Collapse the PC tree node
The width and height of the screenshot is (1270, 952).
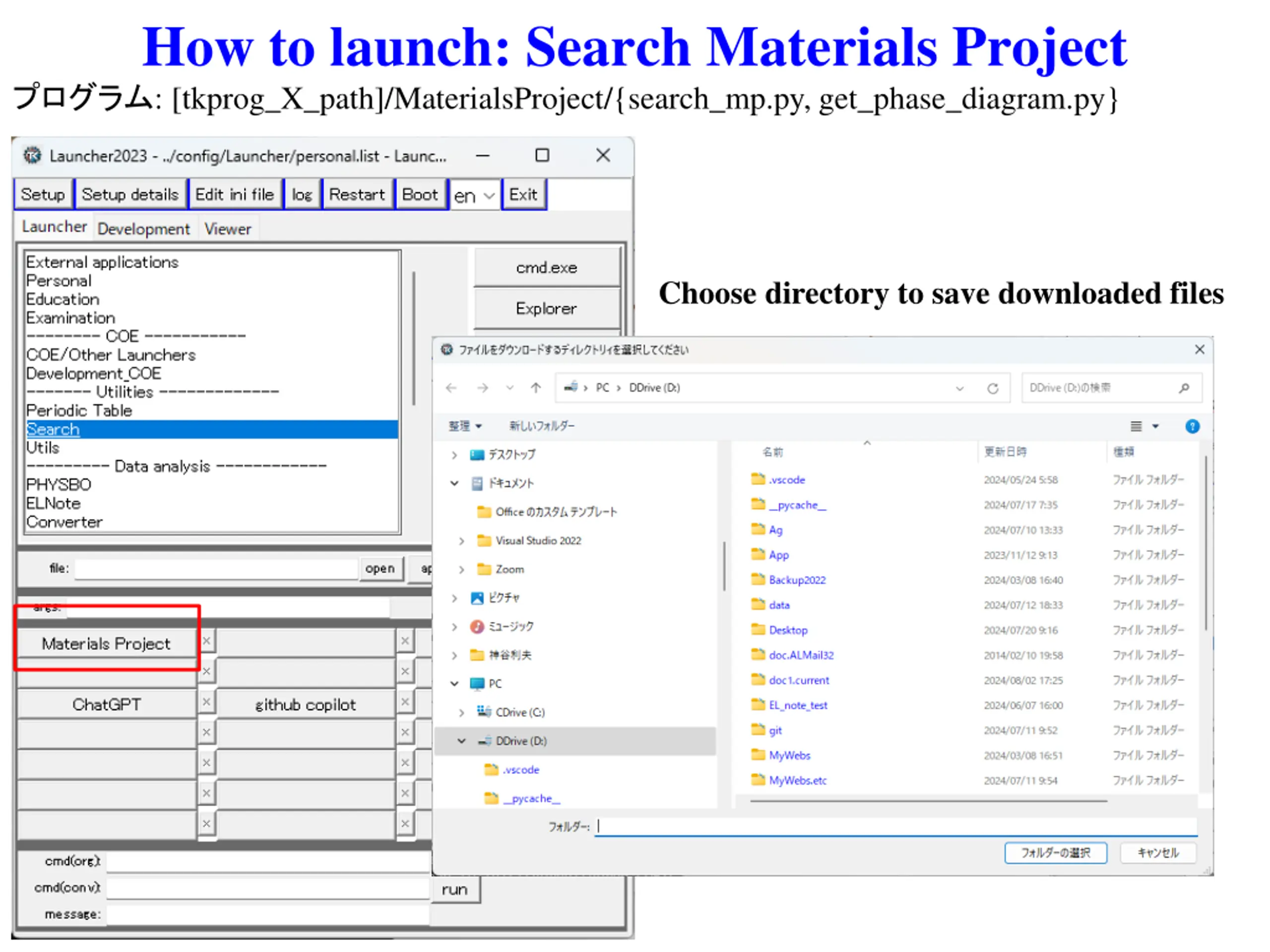click(x=454, y=684)
